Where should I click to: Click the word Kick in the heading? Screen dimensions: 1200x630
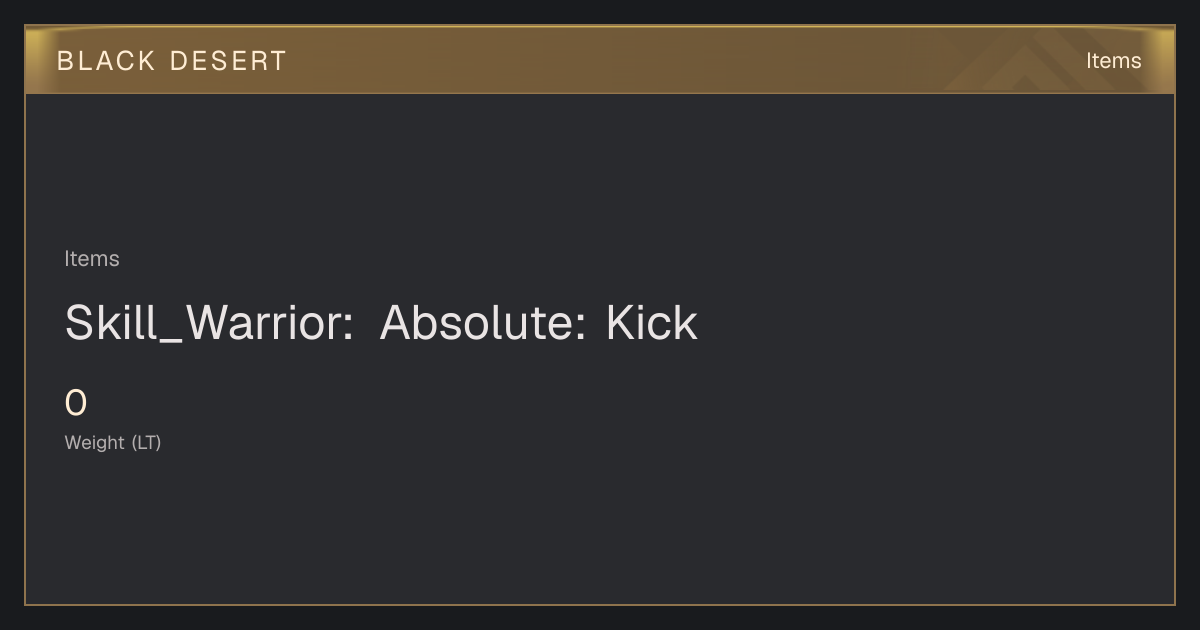(652, 323)
